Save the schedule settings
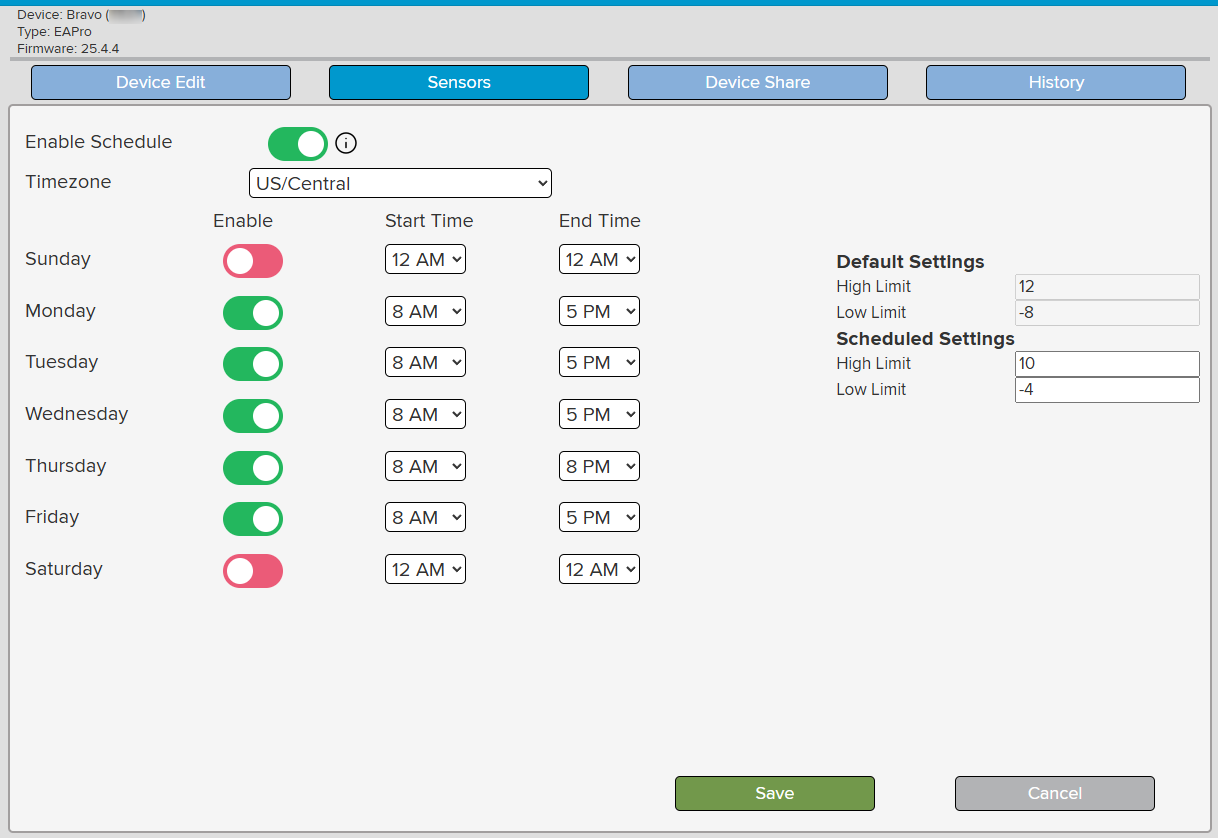Image resolution: width=1218 pixels, height=838 pixels. point(774,793)
